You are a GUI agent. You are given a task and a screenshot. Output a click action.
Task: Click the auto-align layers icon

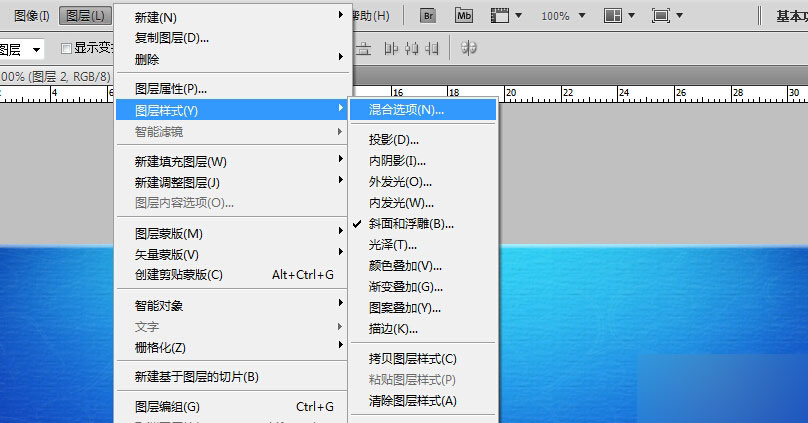[x=468, y=48]
